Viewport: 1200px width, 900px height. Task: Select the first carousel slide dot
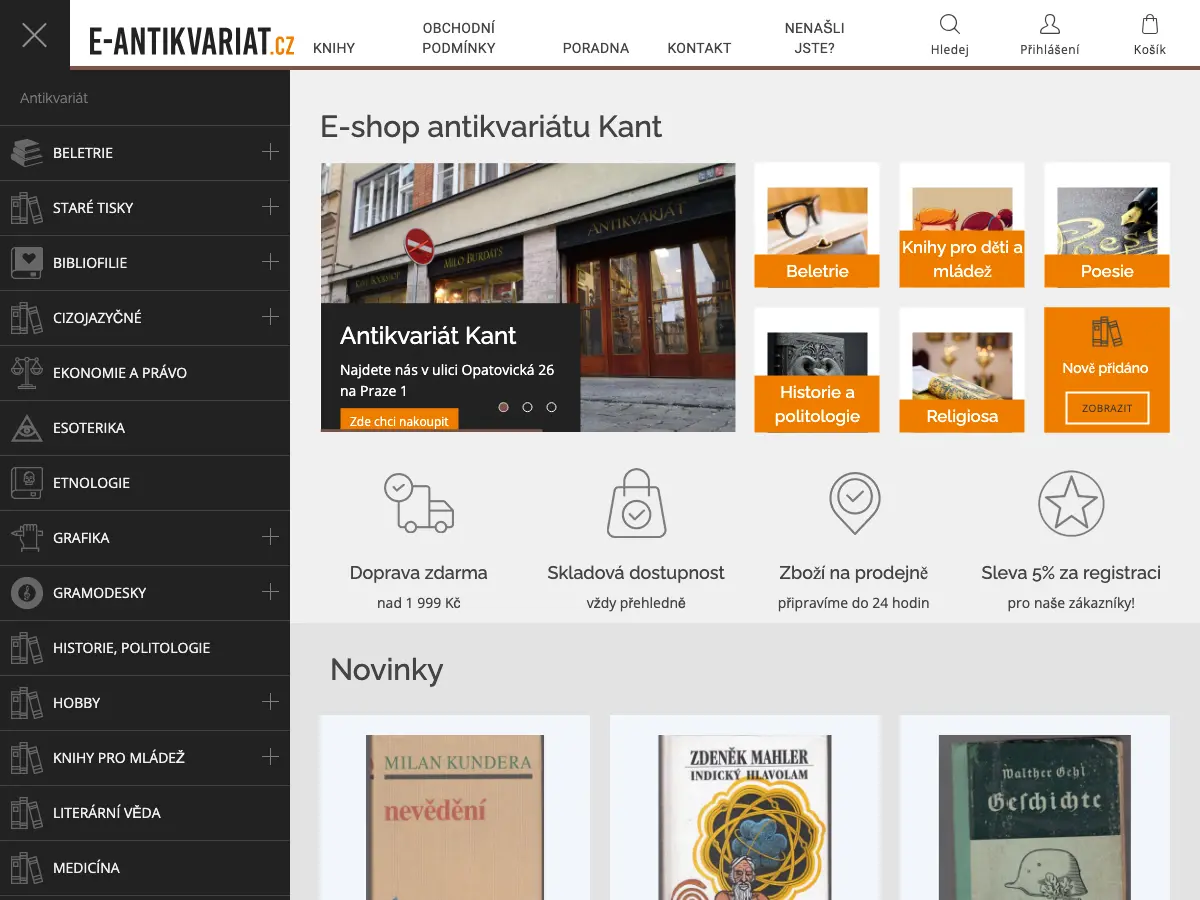(x=503, y=407)
